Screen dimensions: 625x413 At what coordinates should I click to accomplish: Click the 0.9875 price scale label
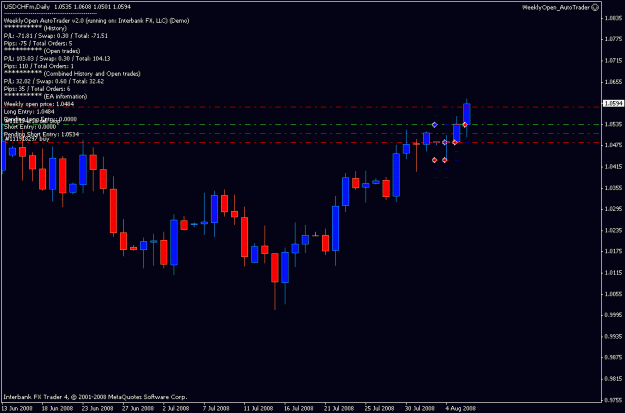coord(613,358)
